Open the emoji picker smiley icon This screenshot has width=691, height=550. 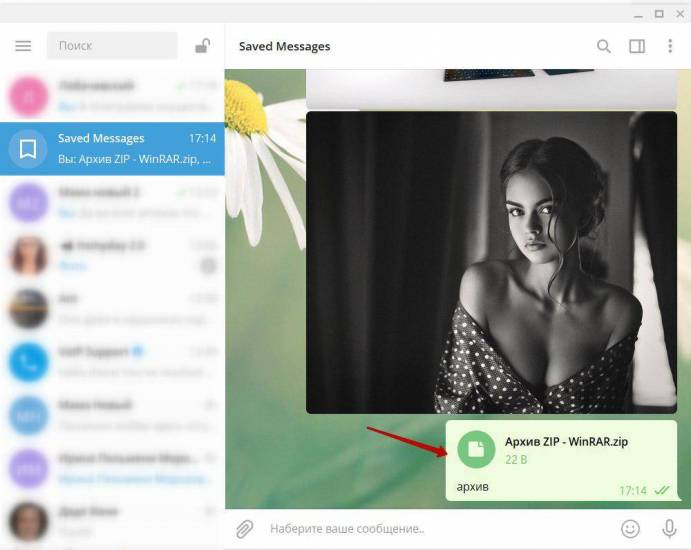630,528
